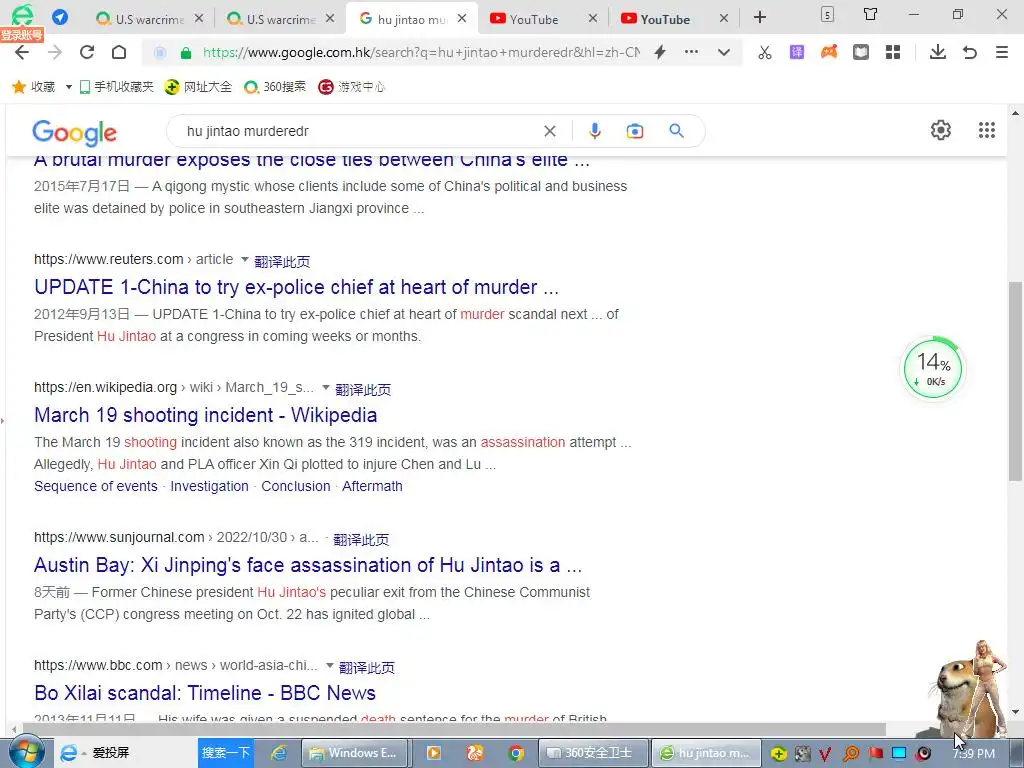
Task: Open the Windows Start menu
Action: click(x=25, y=753)
